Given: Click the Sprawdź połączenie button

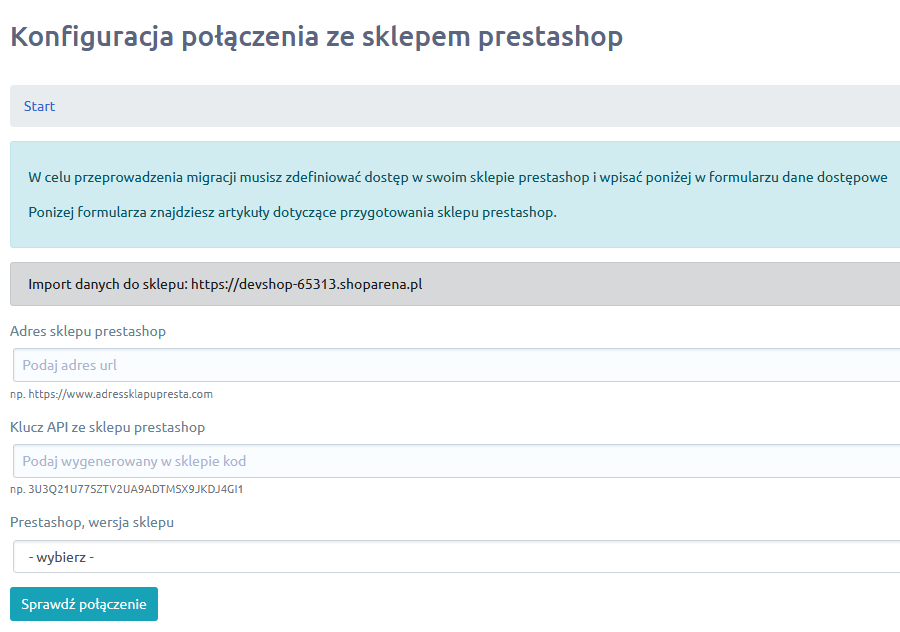Looking at the screenshot, I should [x=84, y=604].
